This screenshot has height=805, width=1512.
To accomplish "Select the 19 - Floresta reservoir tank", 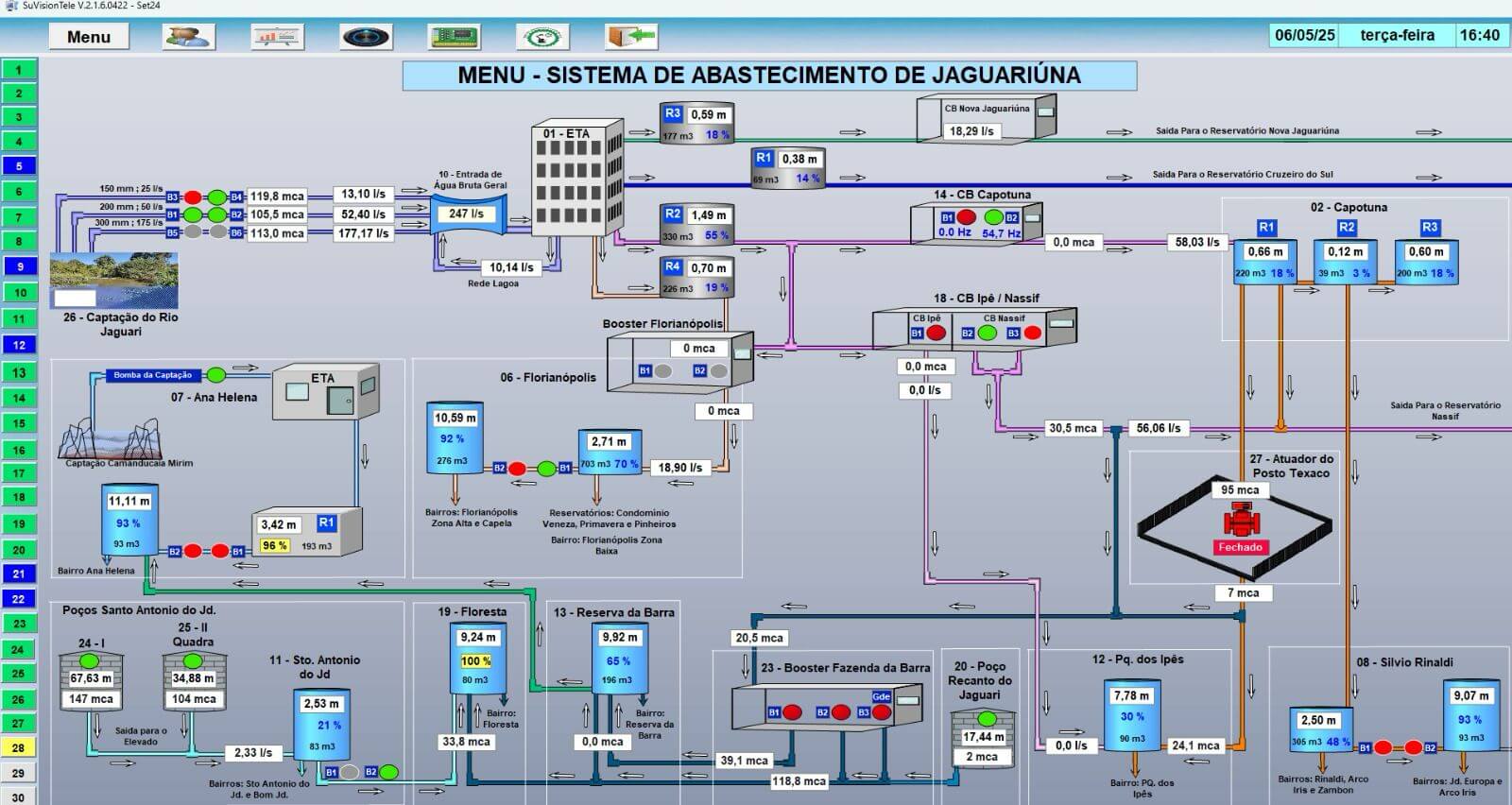I will 480,659.
